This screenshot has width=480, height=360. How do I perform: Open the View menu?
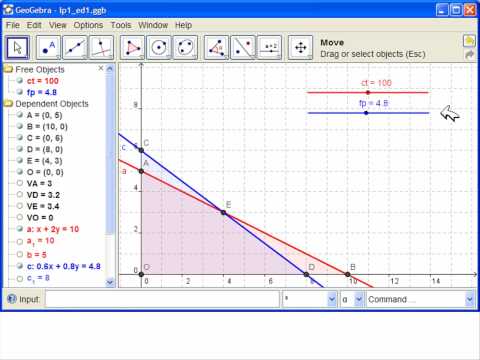[57, 25]
